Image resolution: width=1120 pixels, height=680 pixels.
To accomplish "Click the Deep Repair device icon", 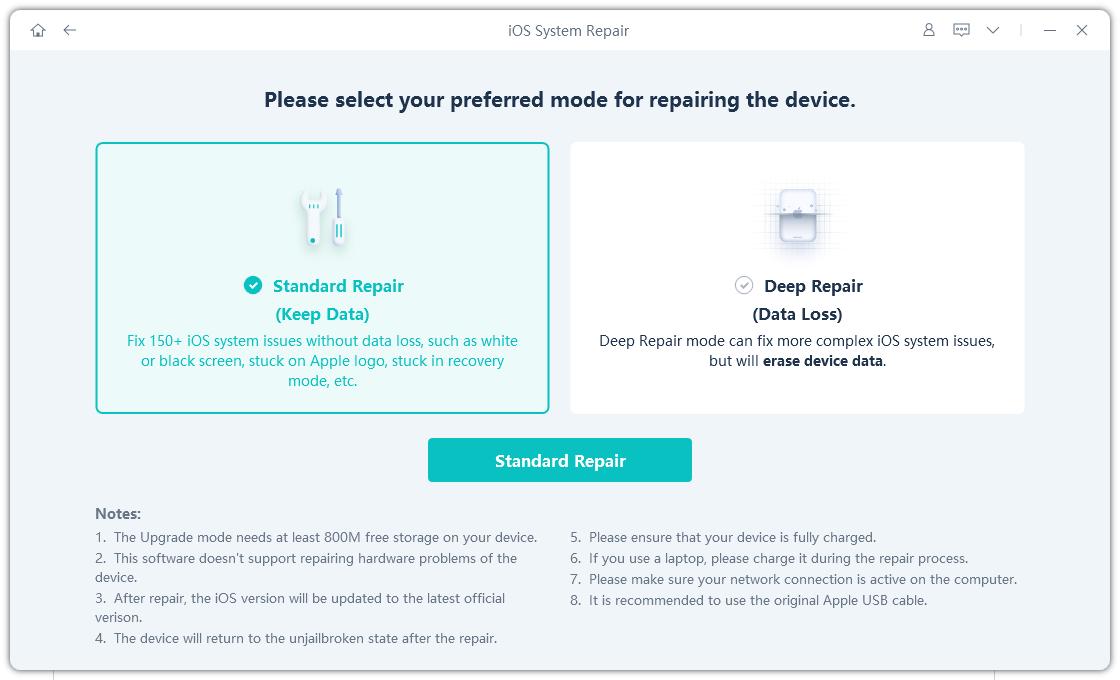I will [797, 216].
